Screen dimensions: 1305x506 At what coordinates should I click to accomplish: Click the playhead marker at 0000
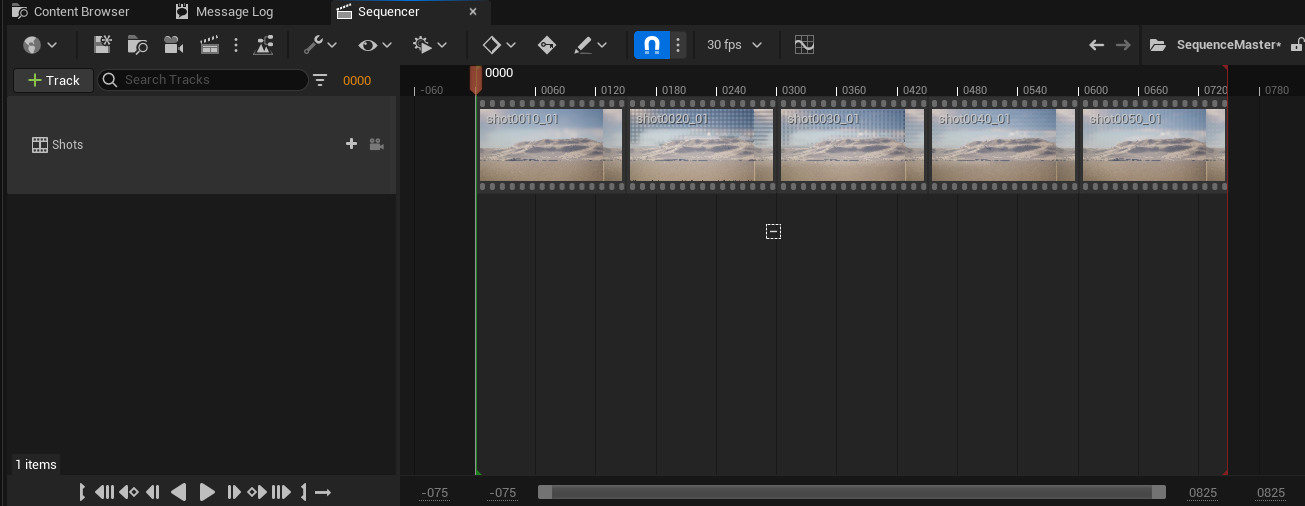476,80
